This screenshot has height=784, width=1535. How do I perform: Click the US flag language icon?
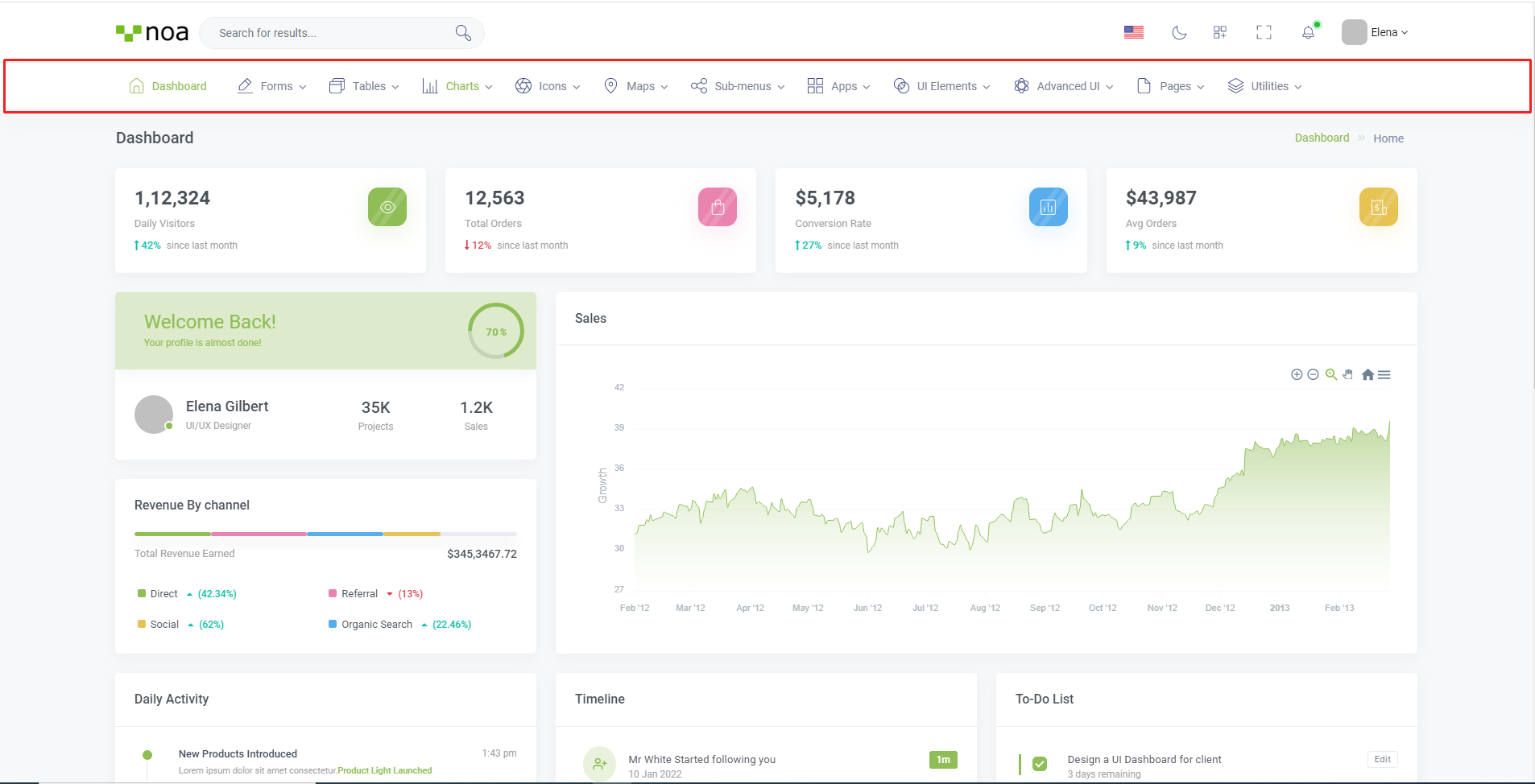point(1133,32)
